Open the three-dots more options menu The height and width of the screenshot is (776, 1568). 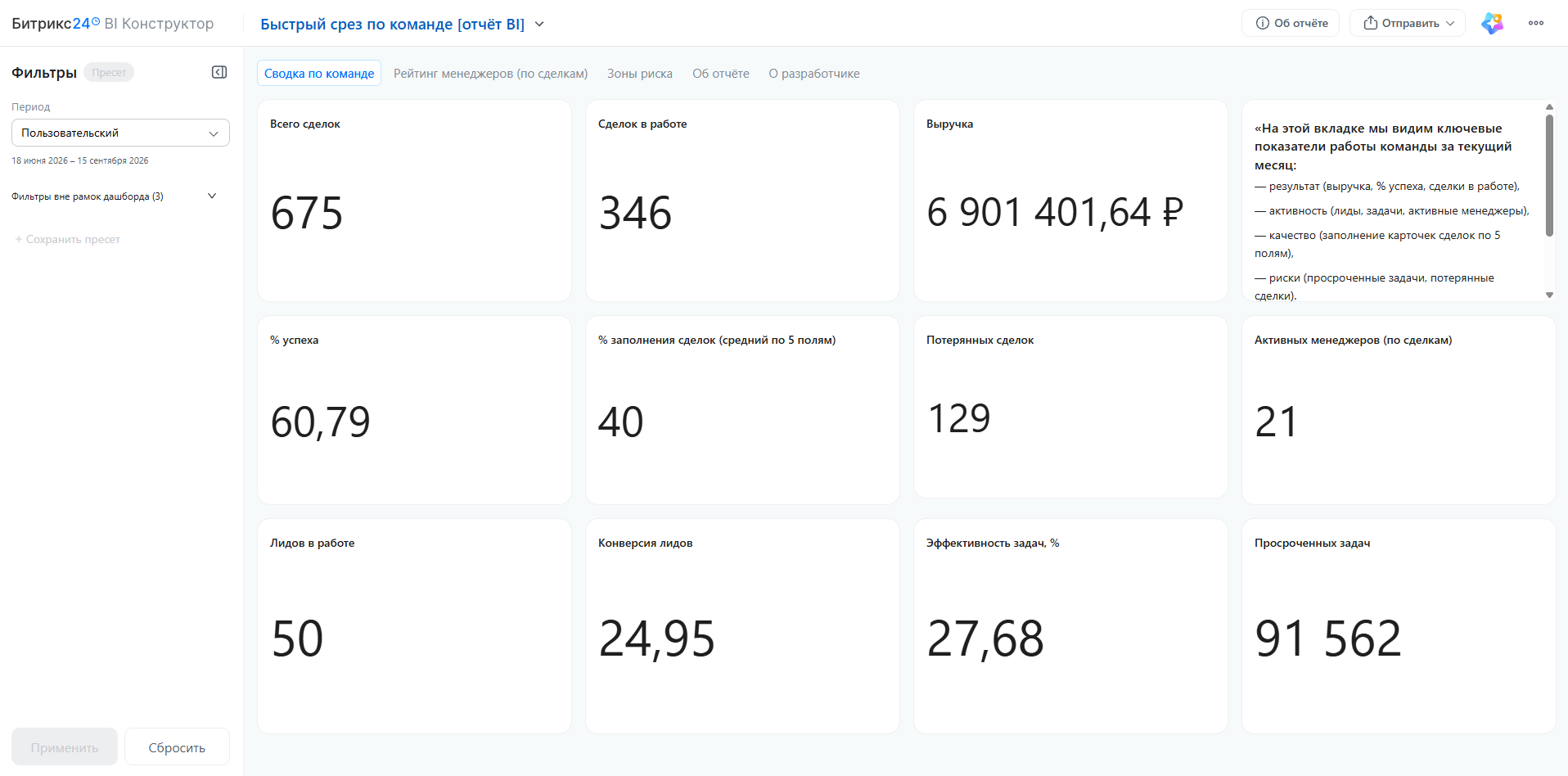click(1536, 23)
